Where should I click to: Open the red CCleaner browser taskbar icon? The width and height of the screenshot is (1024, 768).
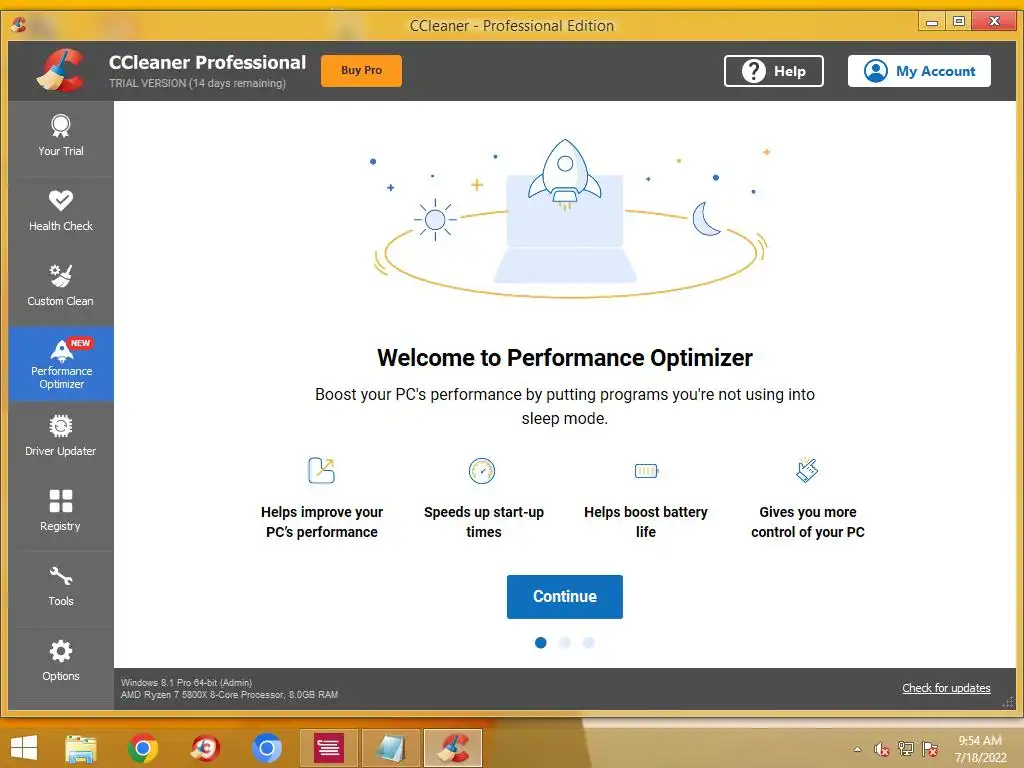tap(205, 748)
